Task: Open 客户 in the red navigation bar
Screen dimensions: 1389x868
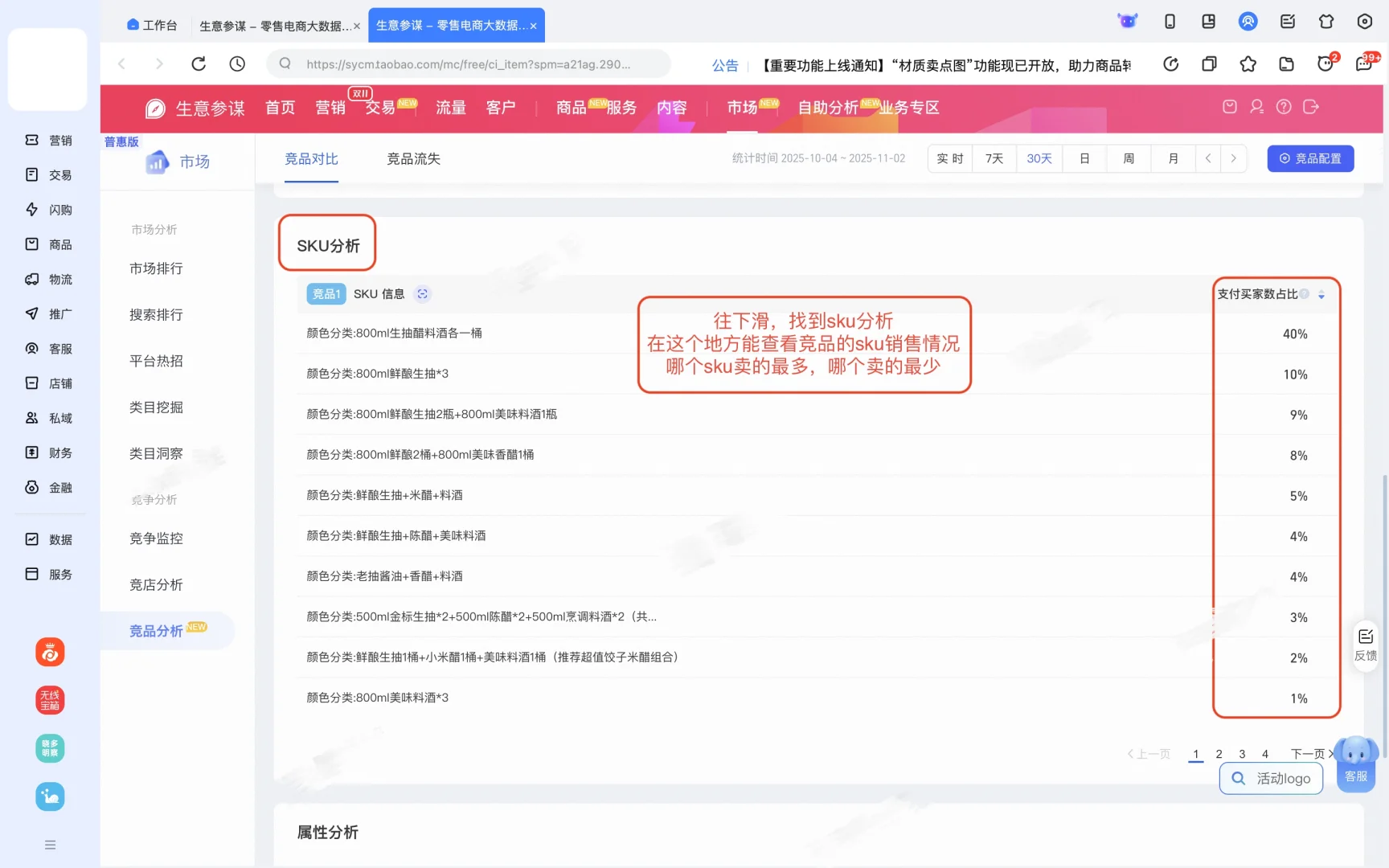Action: [501, 108]
